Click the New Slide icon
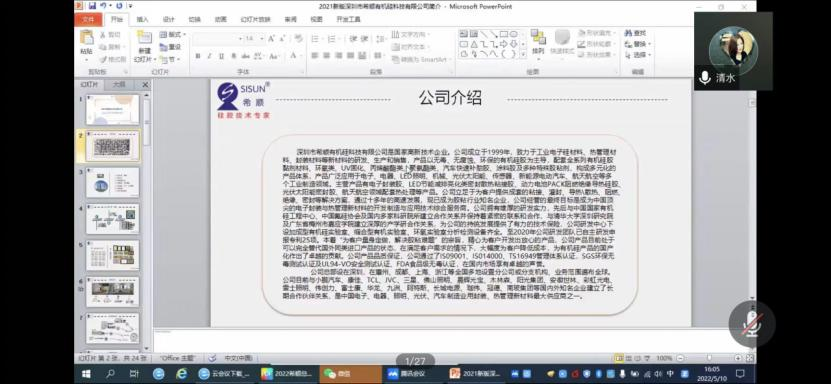Image resolution: width=831 pixels, height=384 pixels. coord(144,38)
